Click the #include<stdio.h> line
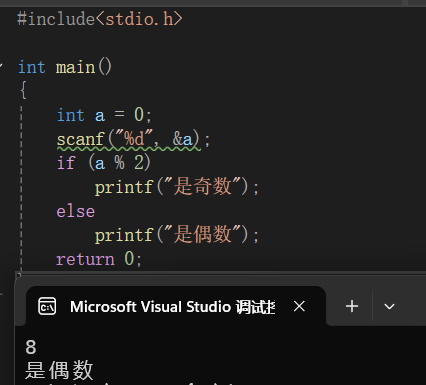 pos(100,19)
